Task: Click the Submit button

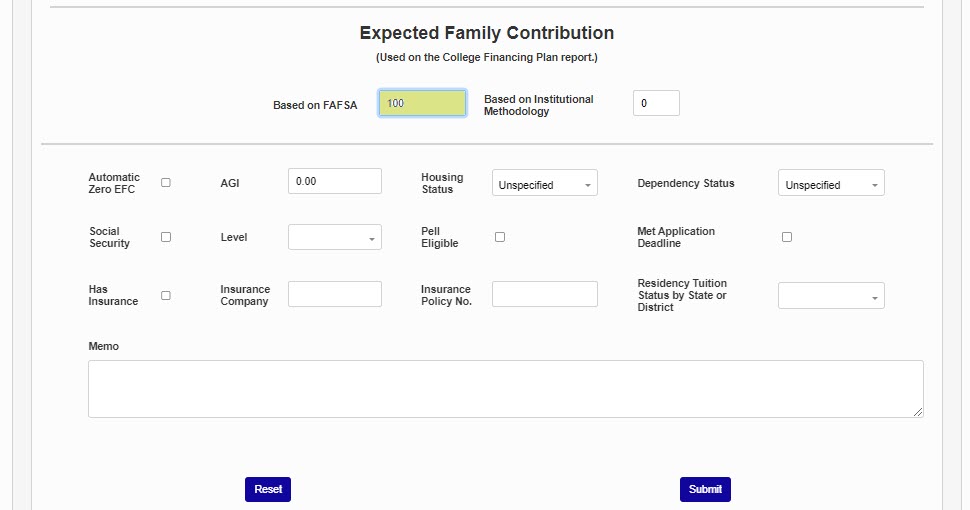Action: [x=705, y=489]
